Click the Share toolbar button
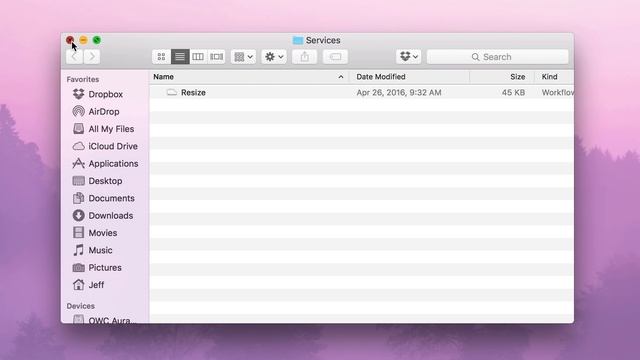Image resolution: width=640 pixels, height=360 pixels. coord(304,57)
